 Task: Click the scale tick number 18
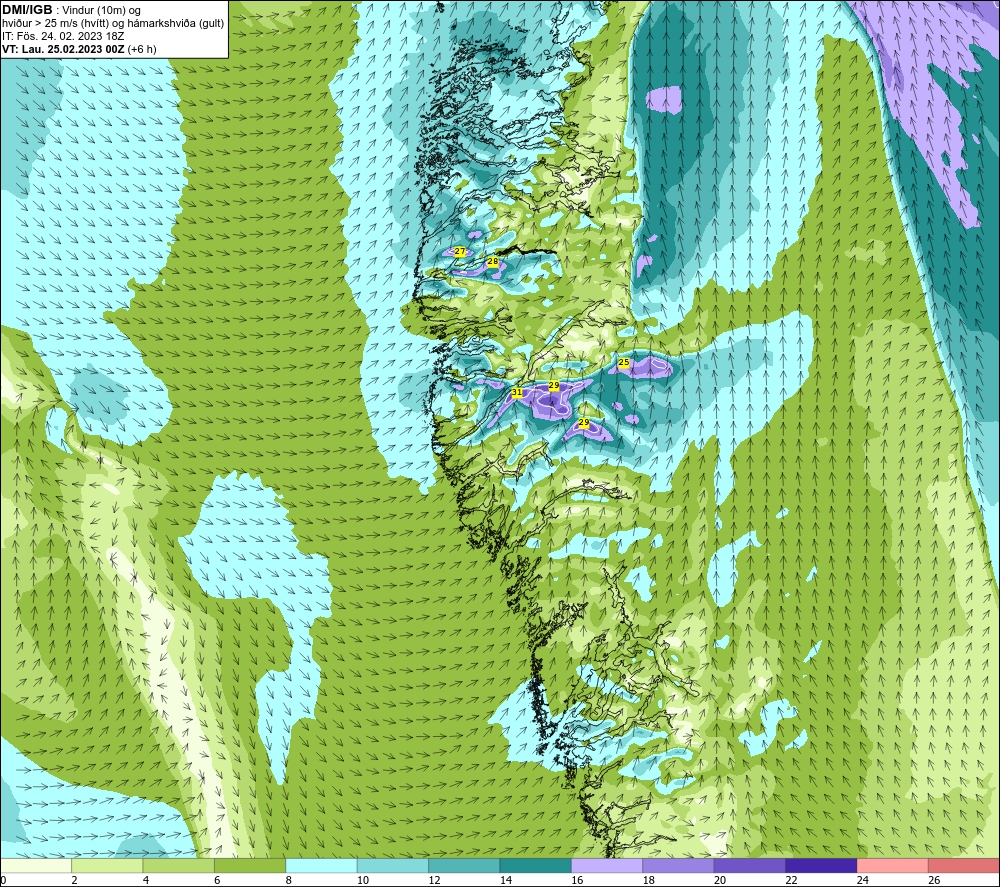pyautogui.click(x=649, y=880)
